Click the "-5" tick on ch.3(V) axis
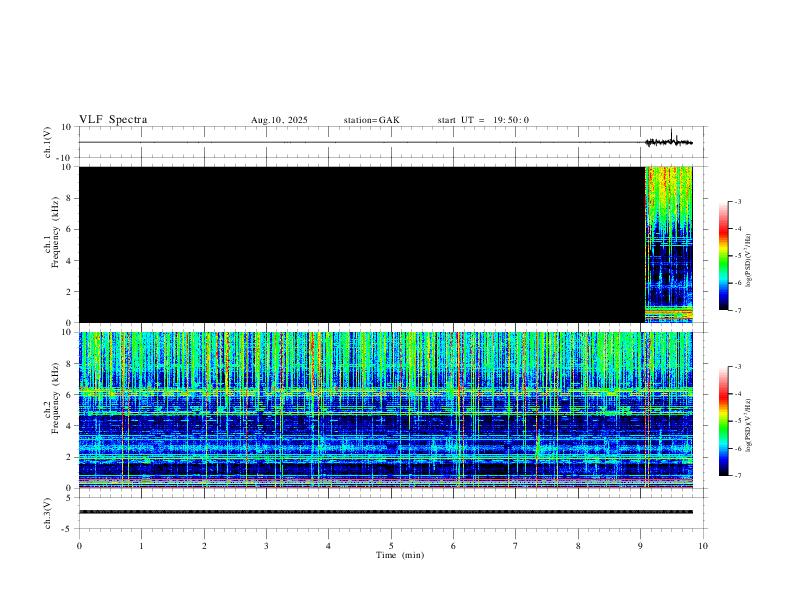Image resolution: width=792 pixels, height=612 pixels. 67,529
